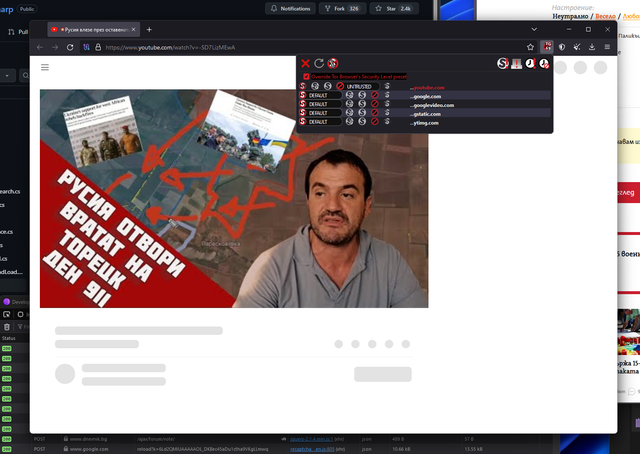
Task: Open Pull requests tab in GitHub window
Action: 18,32
